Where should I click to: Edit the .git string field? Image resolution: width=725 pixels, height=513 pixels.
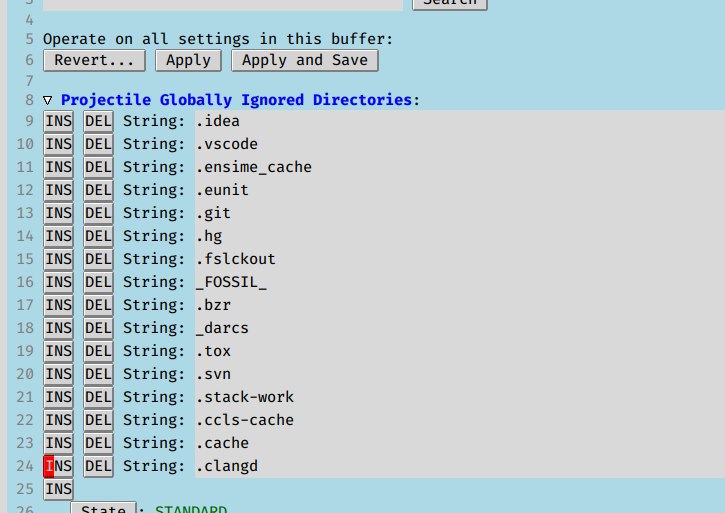(460, 214)
